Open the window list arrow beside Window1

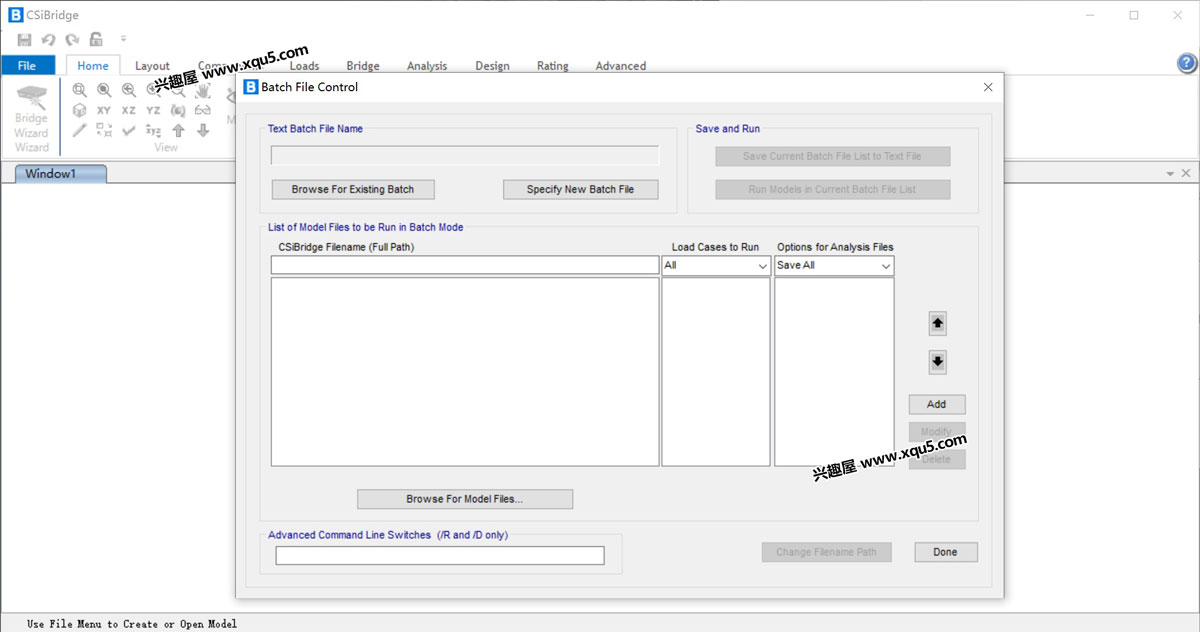[x=1170, y=174]
